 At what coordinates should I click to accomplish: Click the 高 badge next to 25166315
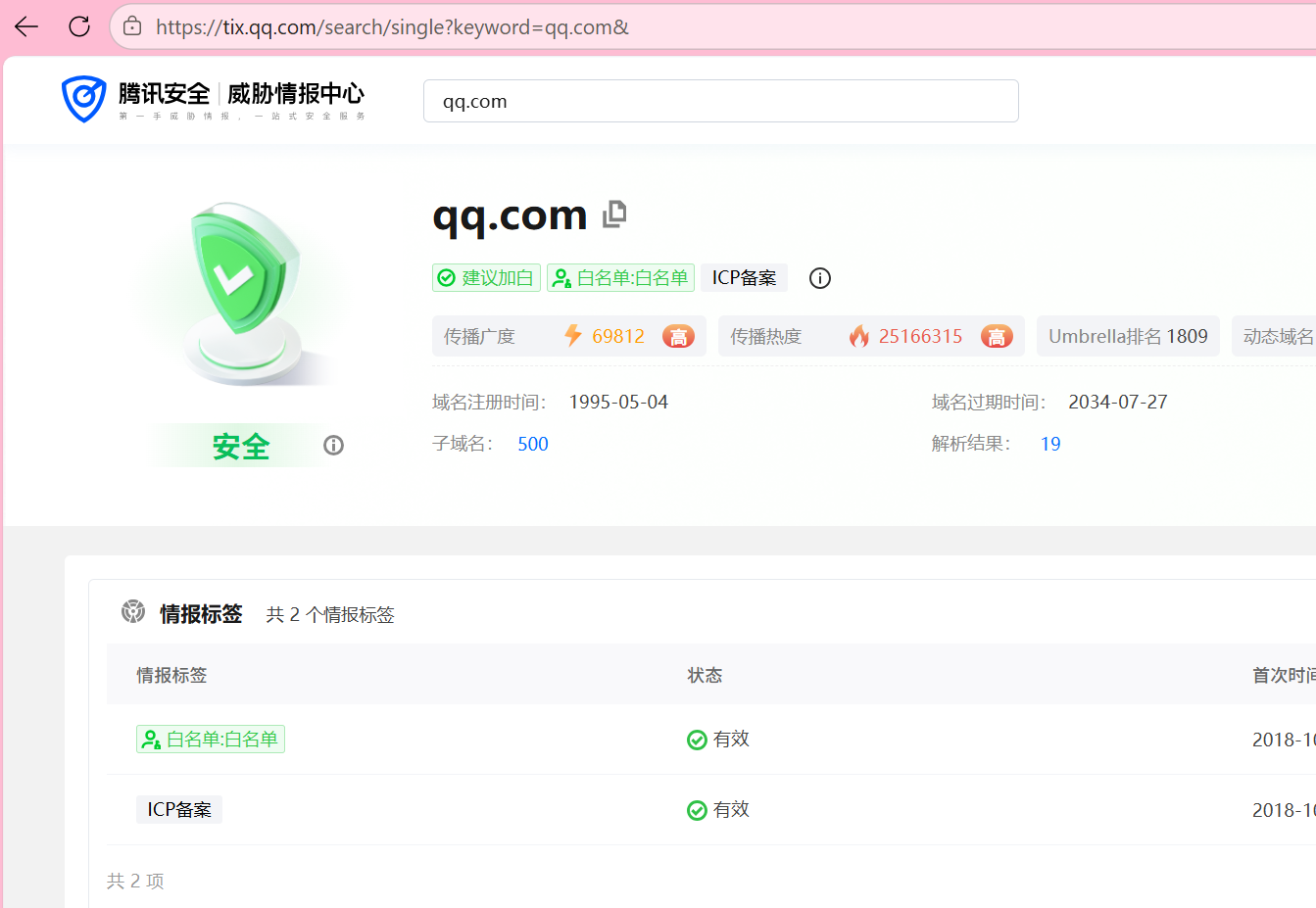[x=997, y=336]
